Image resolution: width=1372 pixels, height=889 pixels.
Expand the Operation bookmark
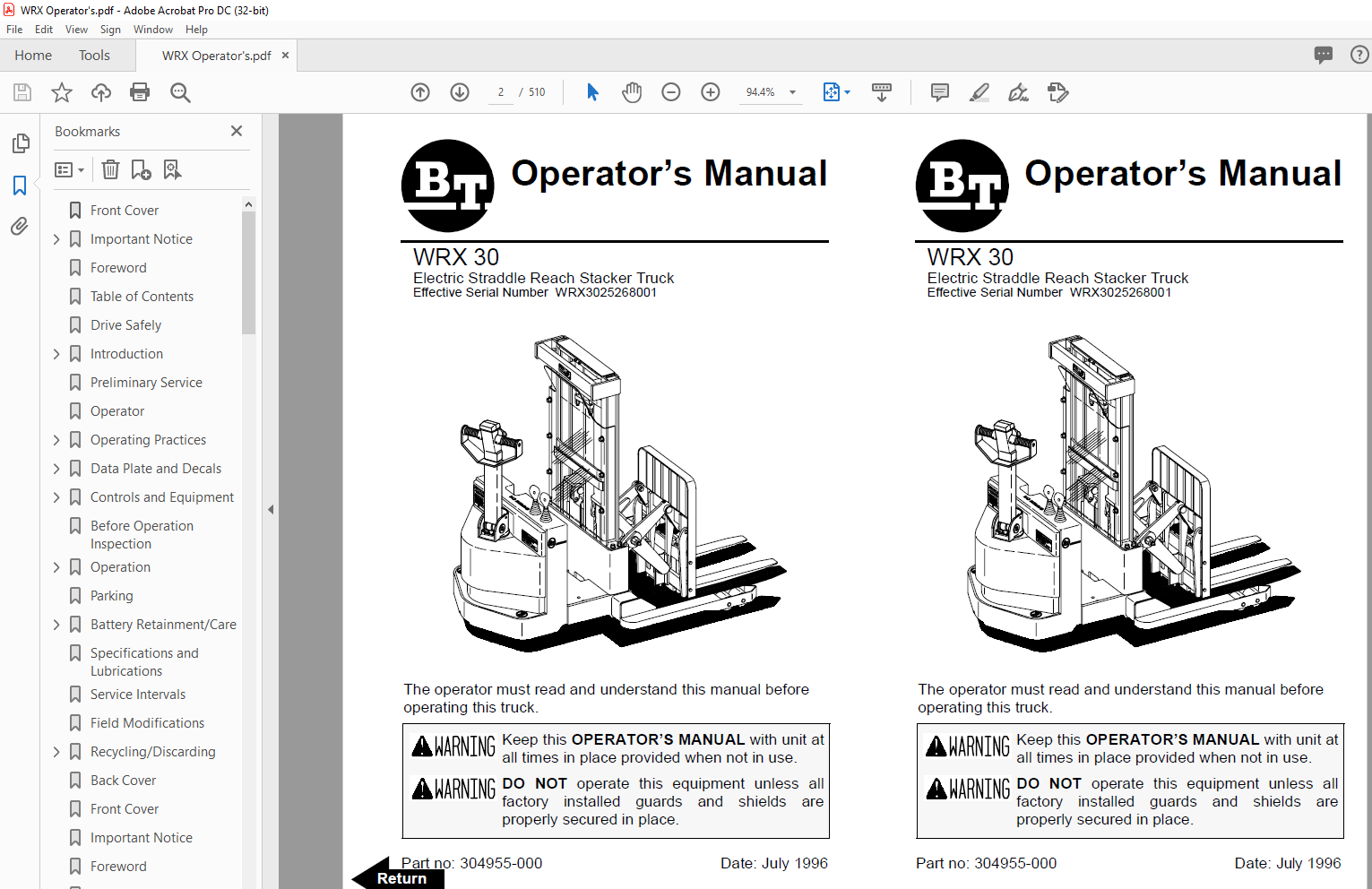tap(56, 567)
